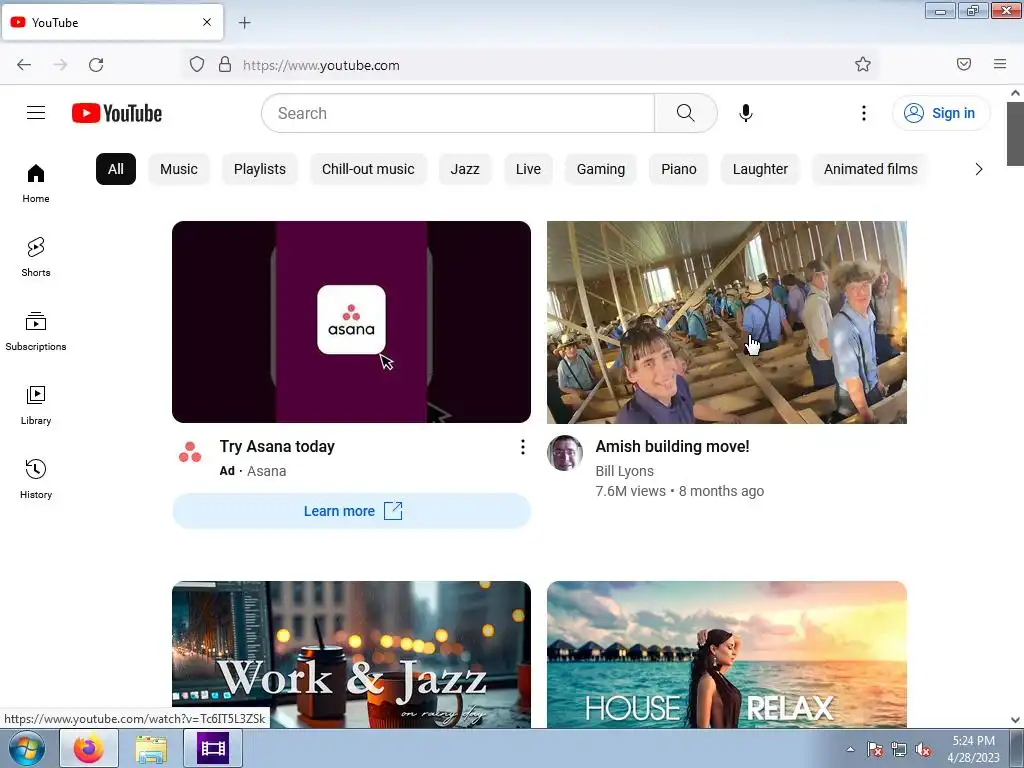The height and width of the screenshot is (768, 1024).
Task: Click the network tray icon
Action: click(899, 750)
